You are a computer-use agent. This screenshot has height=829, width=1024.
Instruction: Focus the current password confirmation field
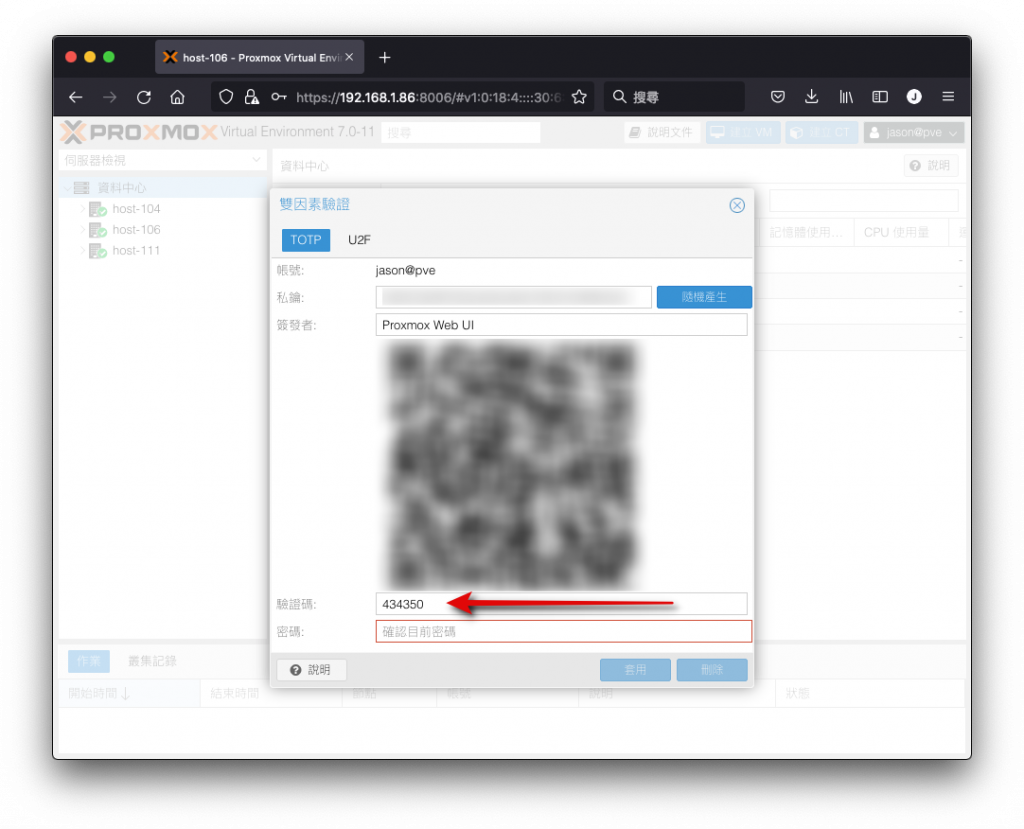coord(564,632)
